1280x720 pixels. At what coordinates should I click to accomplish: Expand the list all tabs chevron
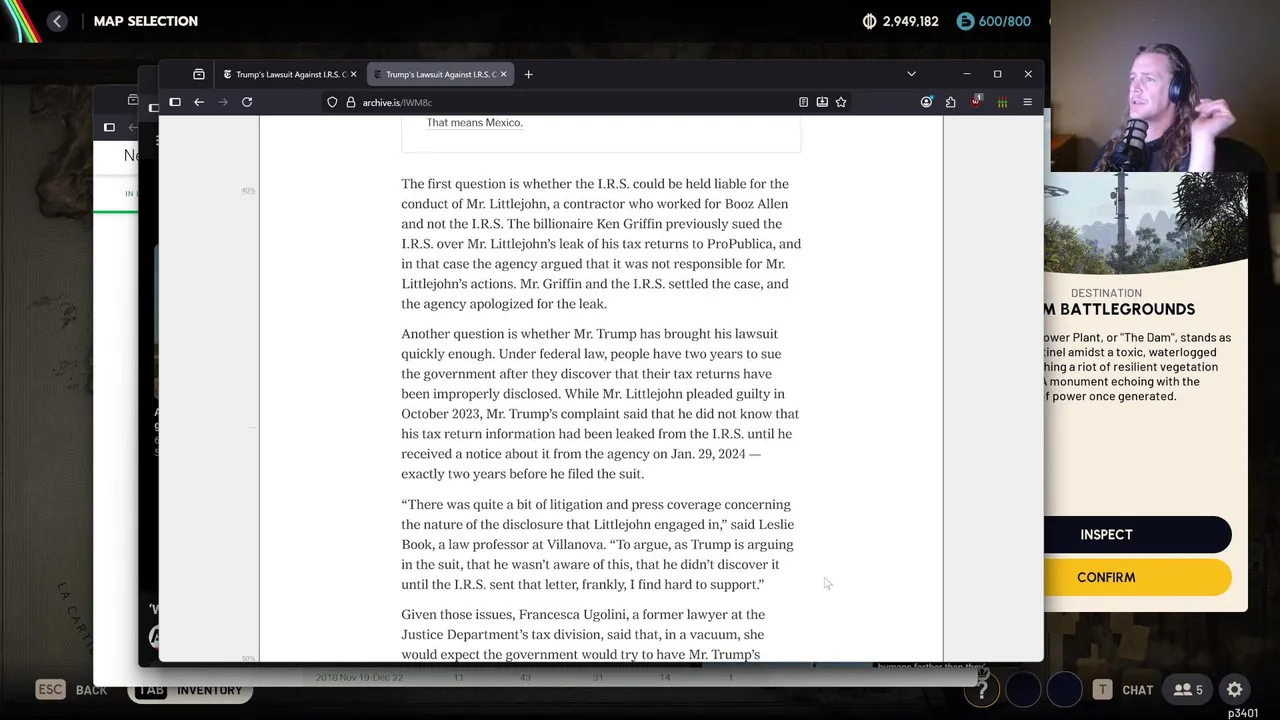[911, 74]
